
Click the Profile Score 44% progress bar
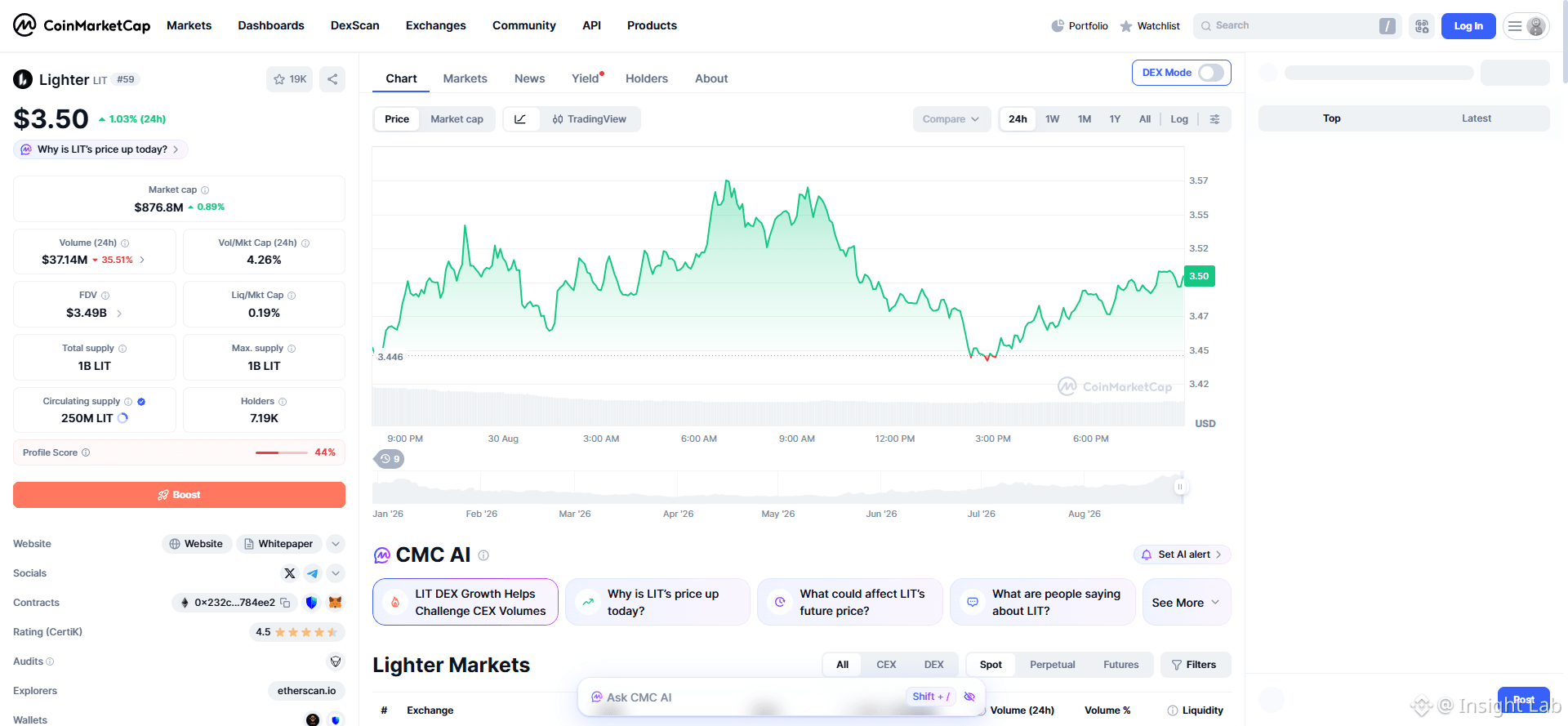(x=282, y=452)
